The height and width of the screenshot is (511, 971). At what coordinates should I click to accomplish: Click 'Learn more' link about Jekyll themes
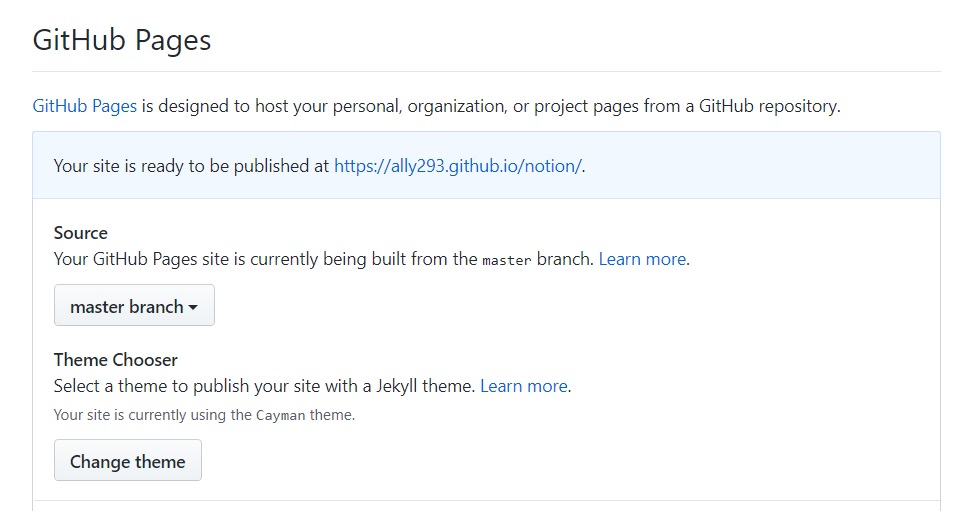[x=524, y=386]
